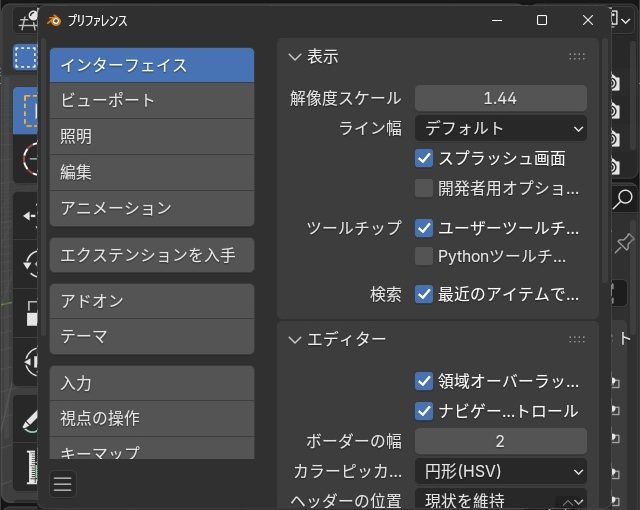Image resolution: width=640 pixels, height=510 pixels.
Task: Open the 照明 preferences tab
Action: [x=152, y=137]
